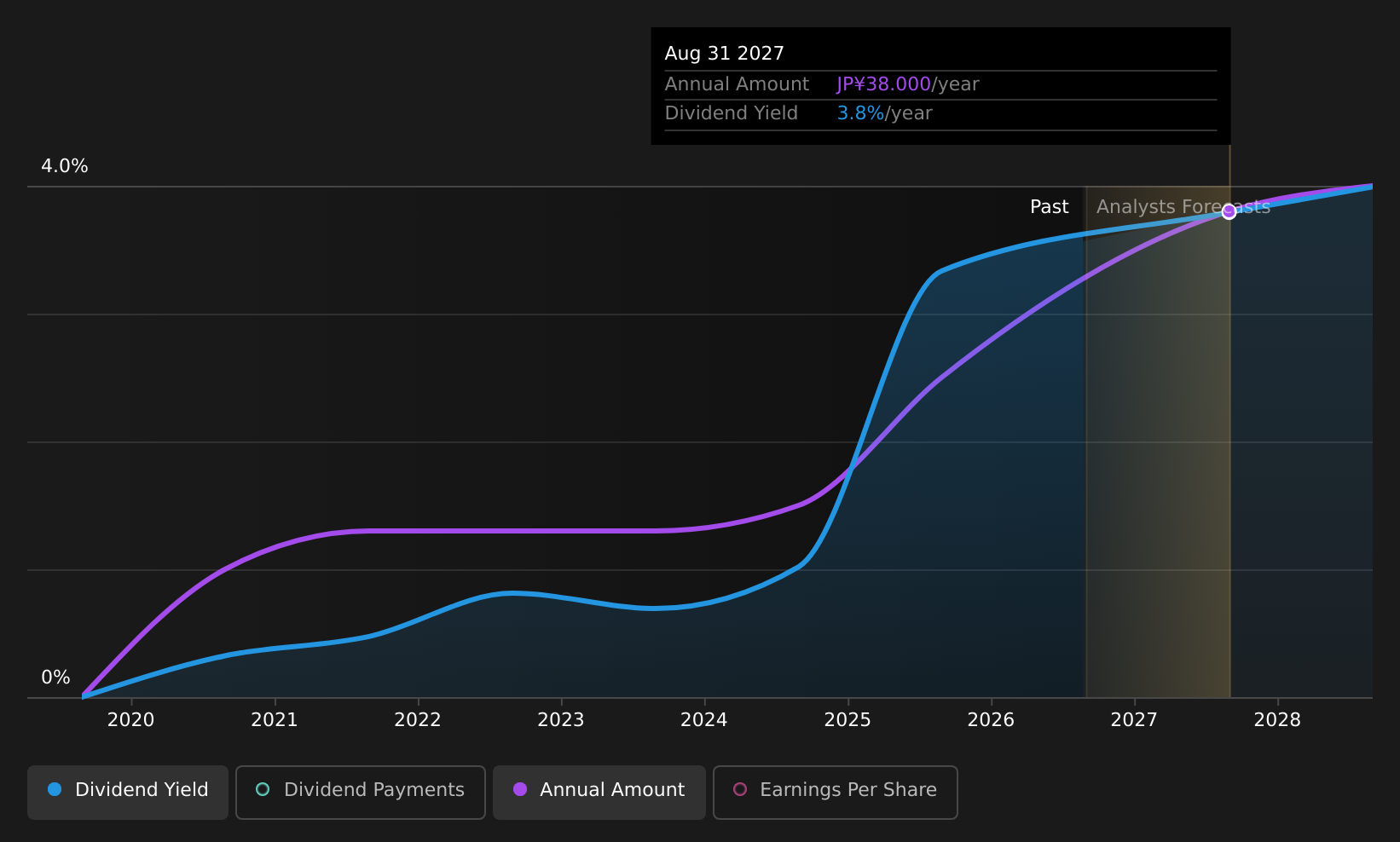Select the 2021 x-axis label

pos(275,720)
